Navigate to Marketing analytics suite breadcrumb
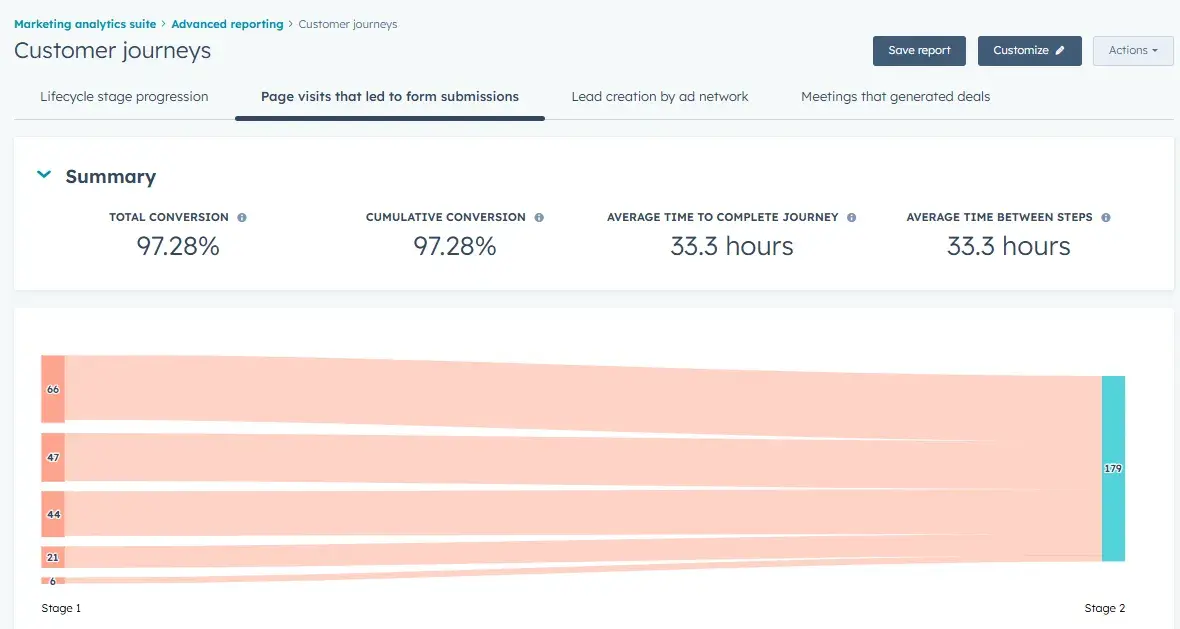The image size is (1180, 629). tap(87, 24)
